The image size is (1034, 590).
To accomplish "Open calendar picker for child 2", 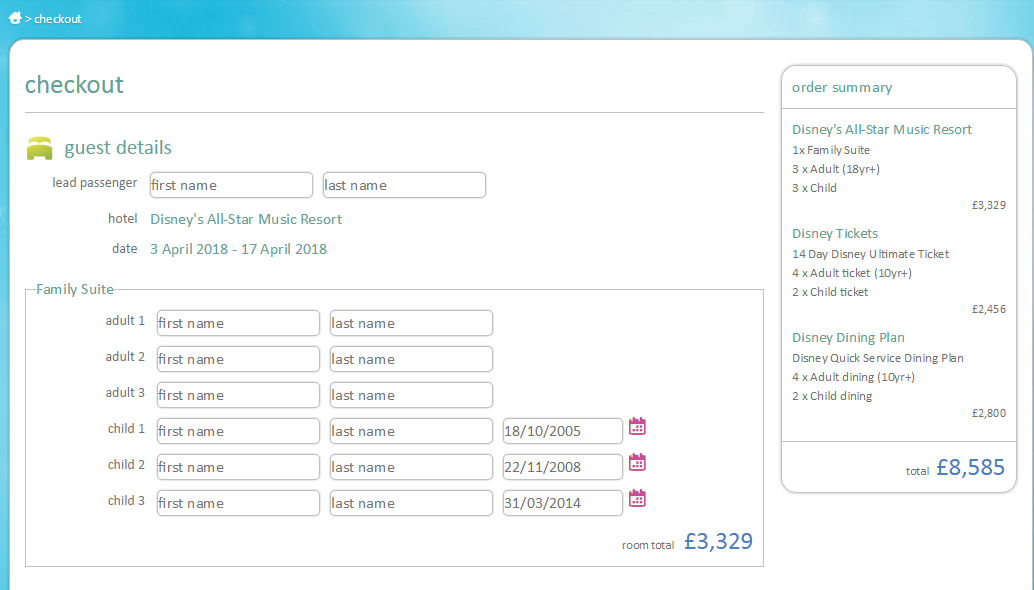I will point(637,463).
